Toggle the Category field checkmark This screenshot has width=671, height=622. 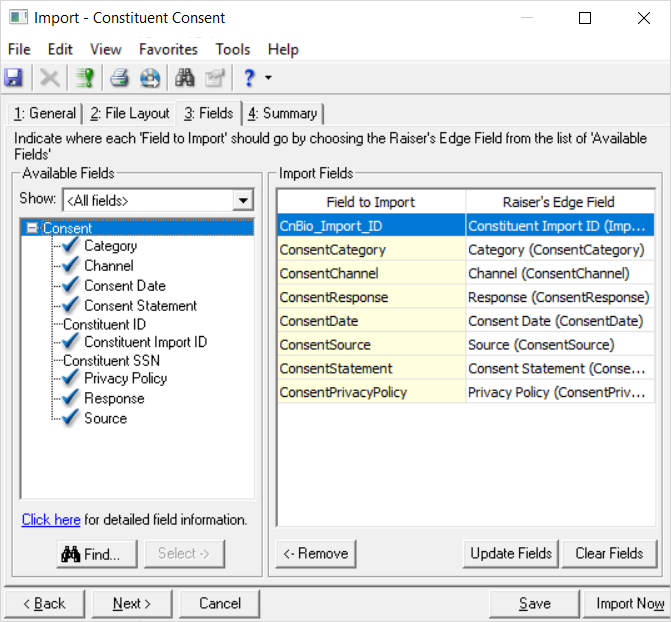coord(70,246)
